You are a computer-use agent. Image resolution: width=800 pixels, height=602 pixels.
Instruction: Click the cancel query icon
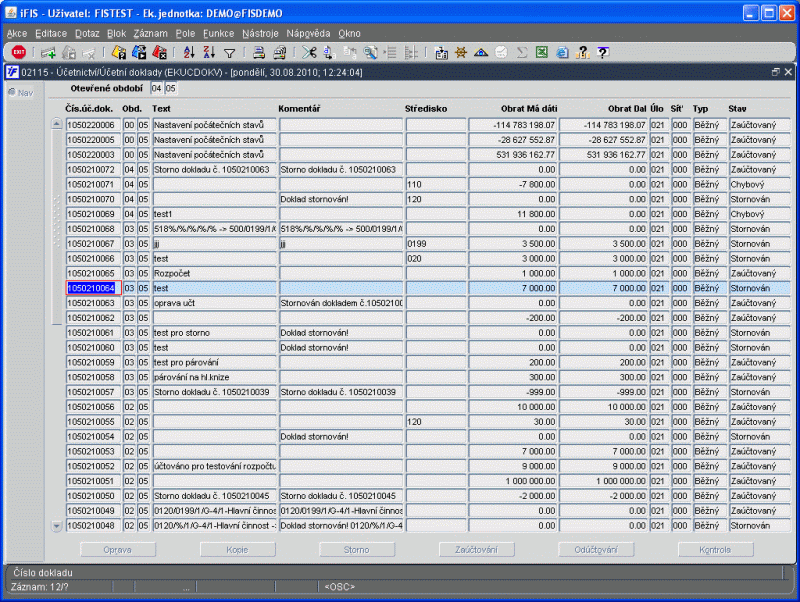pos(159,52)
